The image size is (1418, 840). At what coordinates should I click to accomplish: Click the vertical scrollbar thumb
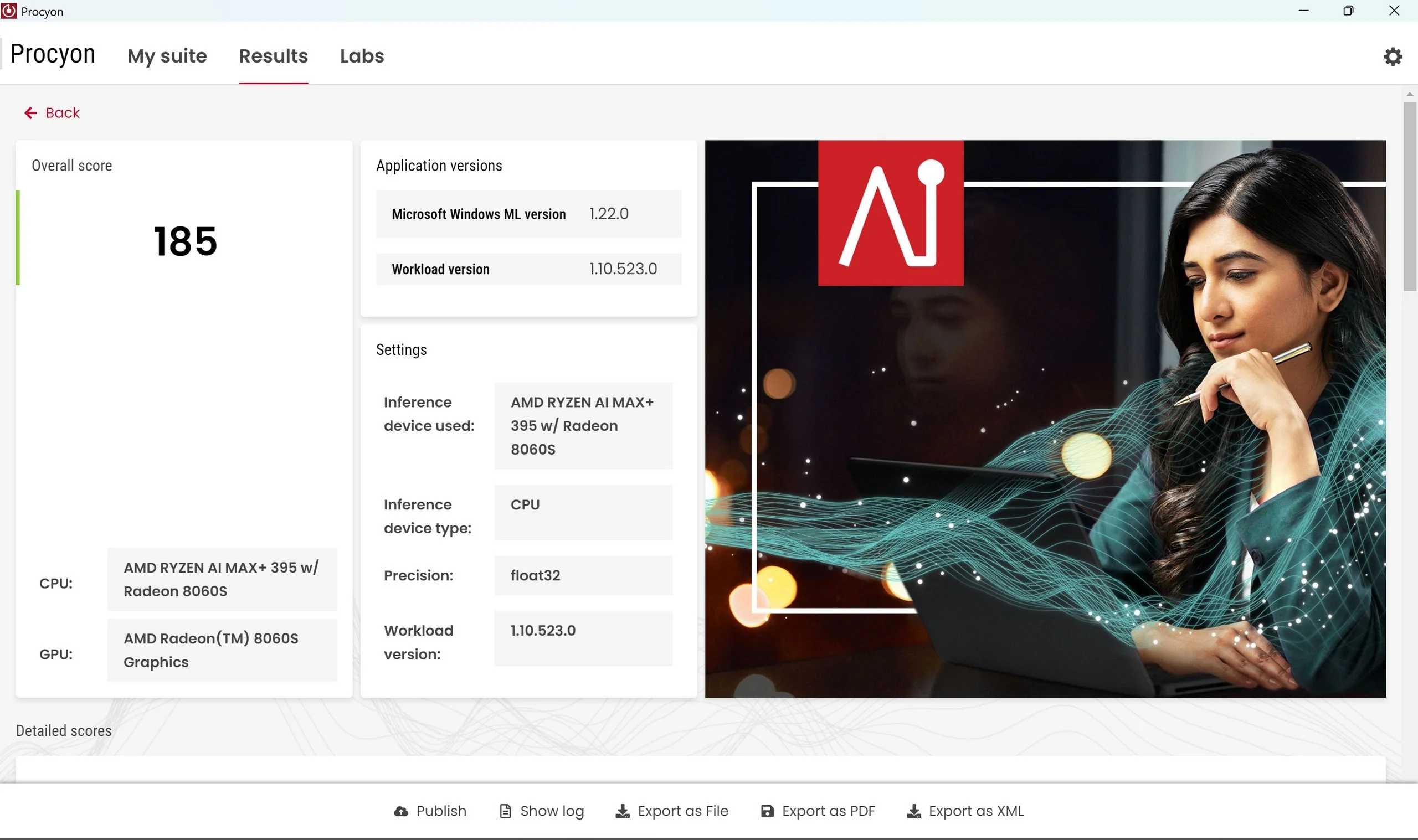tap(1410, 195)
